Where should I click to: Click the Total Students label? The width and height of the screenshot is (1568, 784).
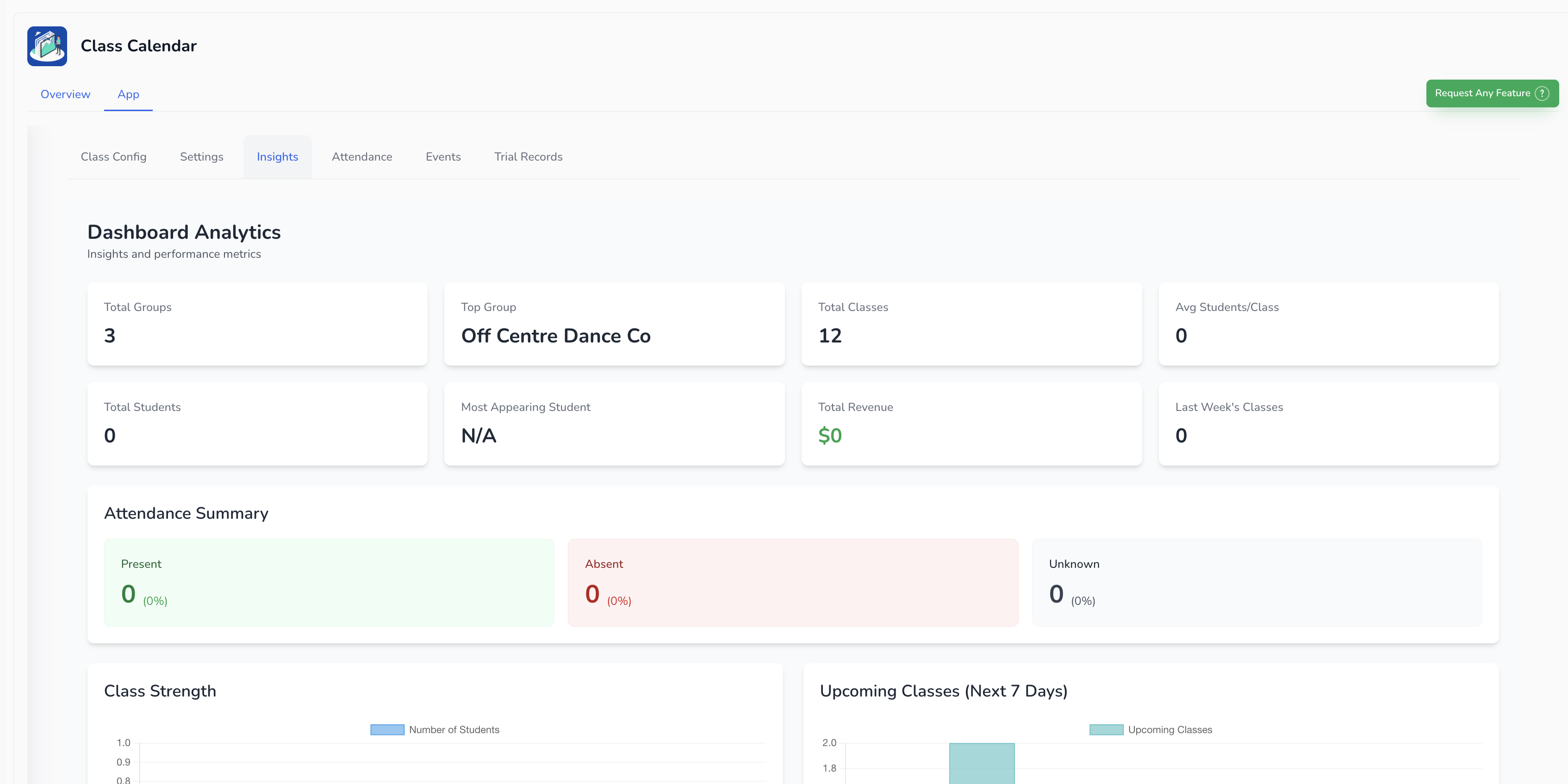click(142, 407)
